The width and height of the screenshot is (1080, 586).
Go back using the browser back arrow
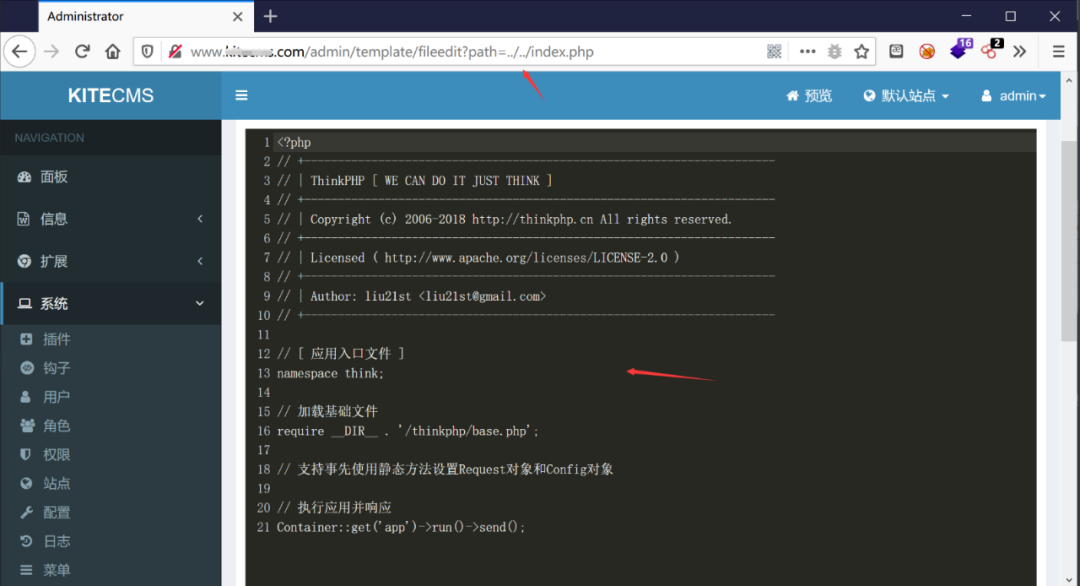[x=19, y=52]
